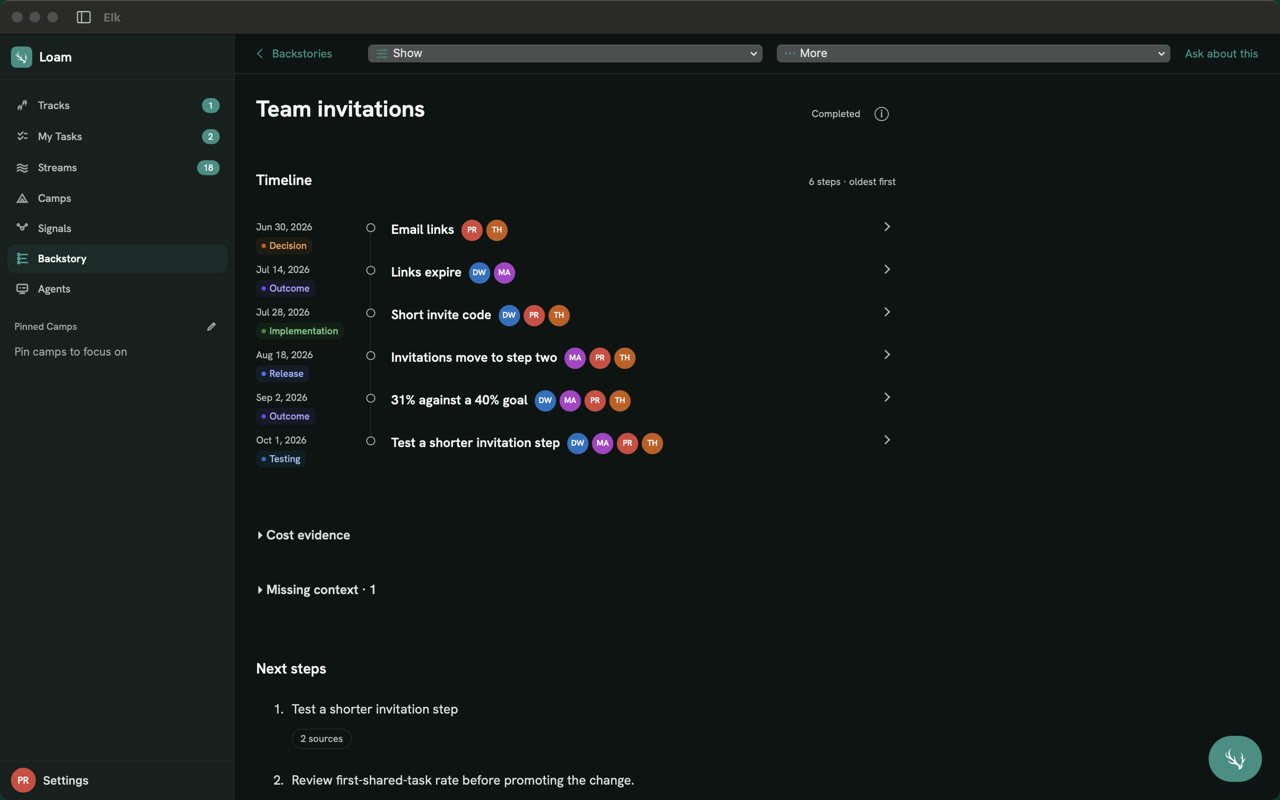Click the Release tag under Aug 18

(x=282, y=374)
